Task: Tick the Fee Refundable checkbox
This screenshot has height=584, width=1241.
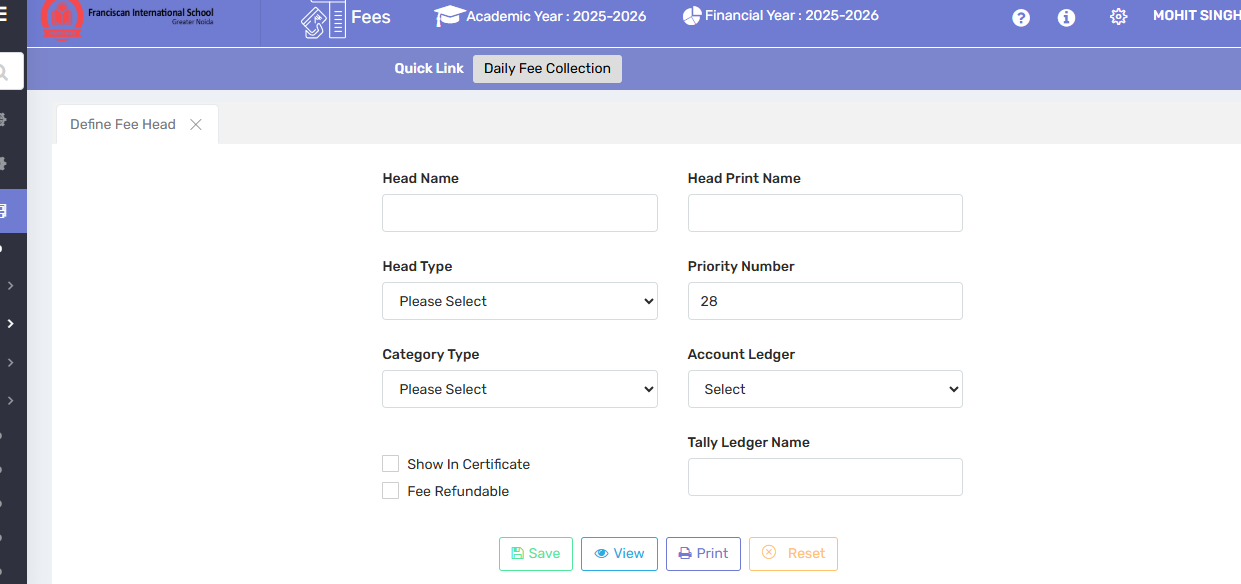Action: tap(391, 491)
